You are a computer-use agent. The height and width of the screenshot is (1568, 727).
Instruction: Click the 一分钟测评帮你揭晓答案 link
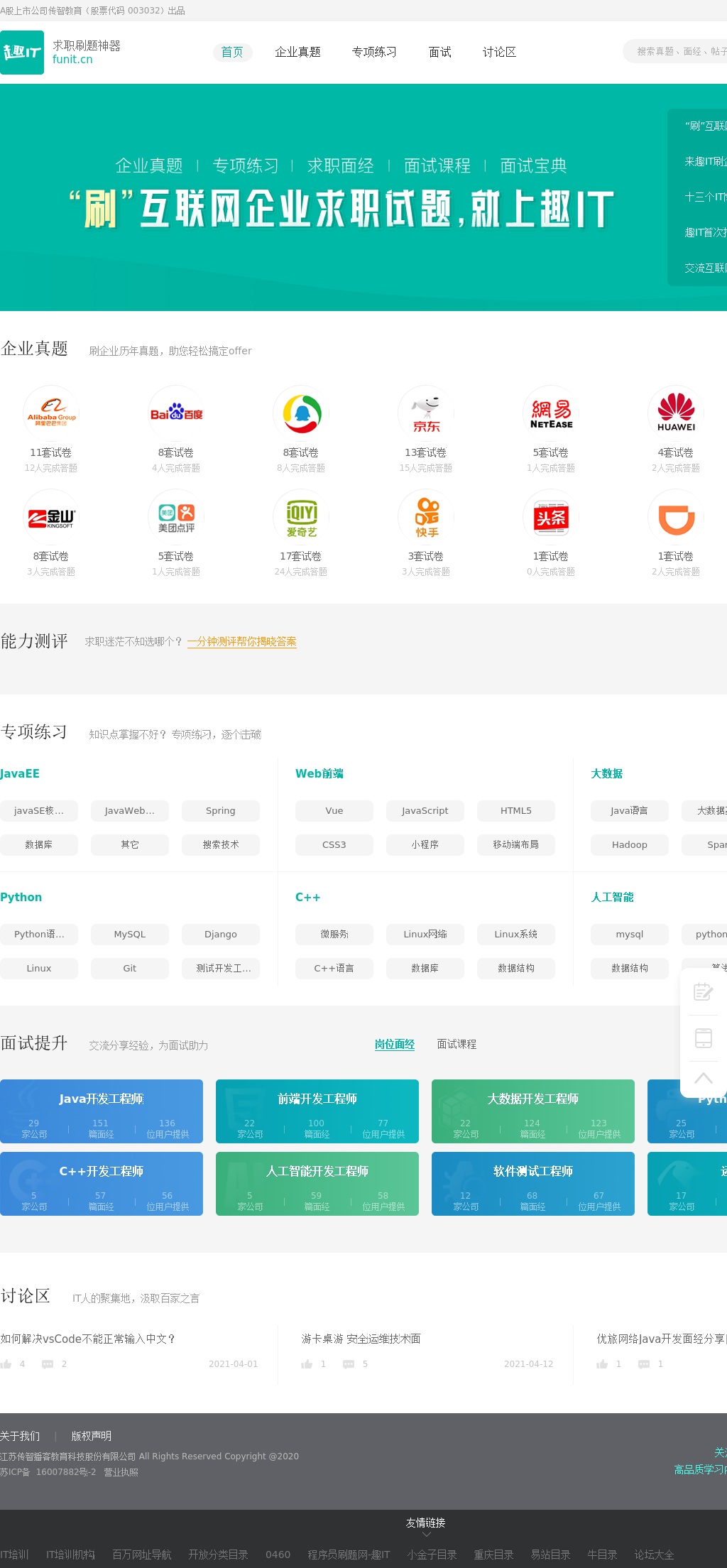[242, 641]
